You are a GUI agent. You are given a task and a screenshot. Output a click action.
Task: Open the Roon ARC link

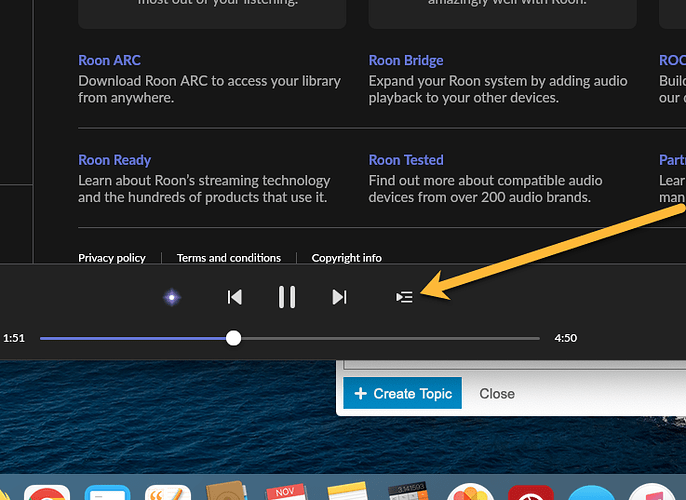coord(109,60)
